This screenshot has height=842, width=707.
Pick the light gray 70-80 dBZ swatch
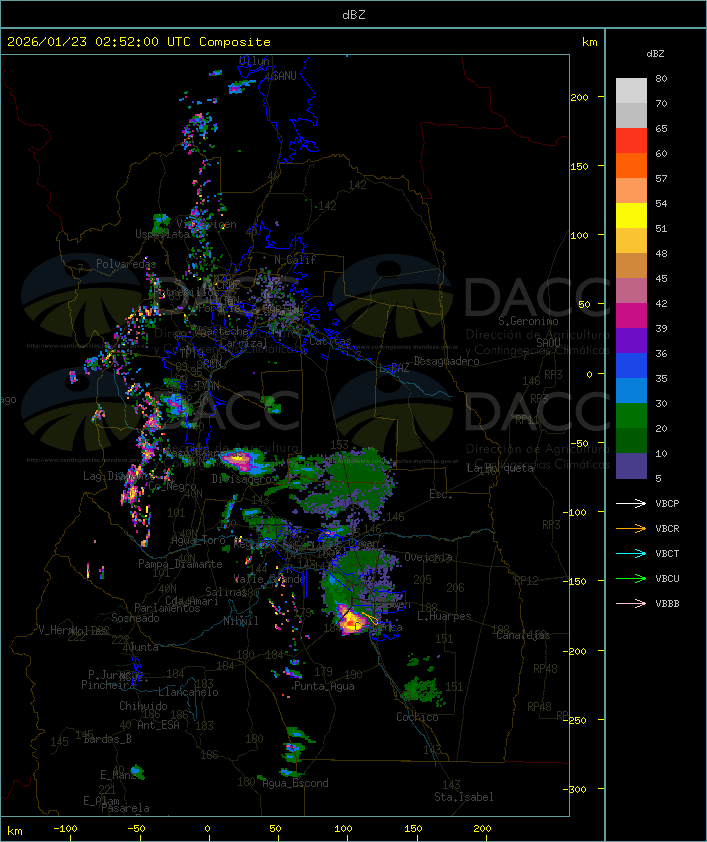631,91
